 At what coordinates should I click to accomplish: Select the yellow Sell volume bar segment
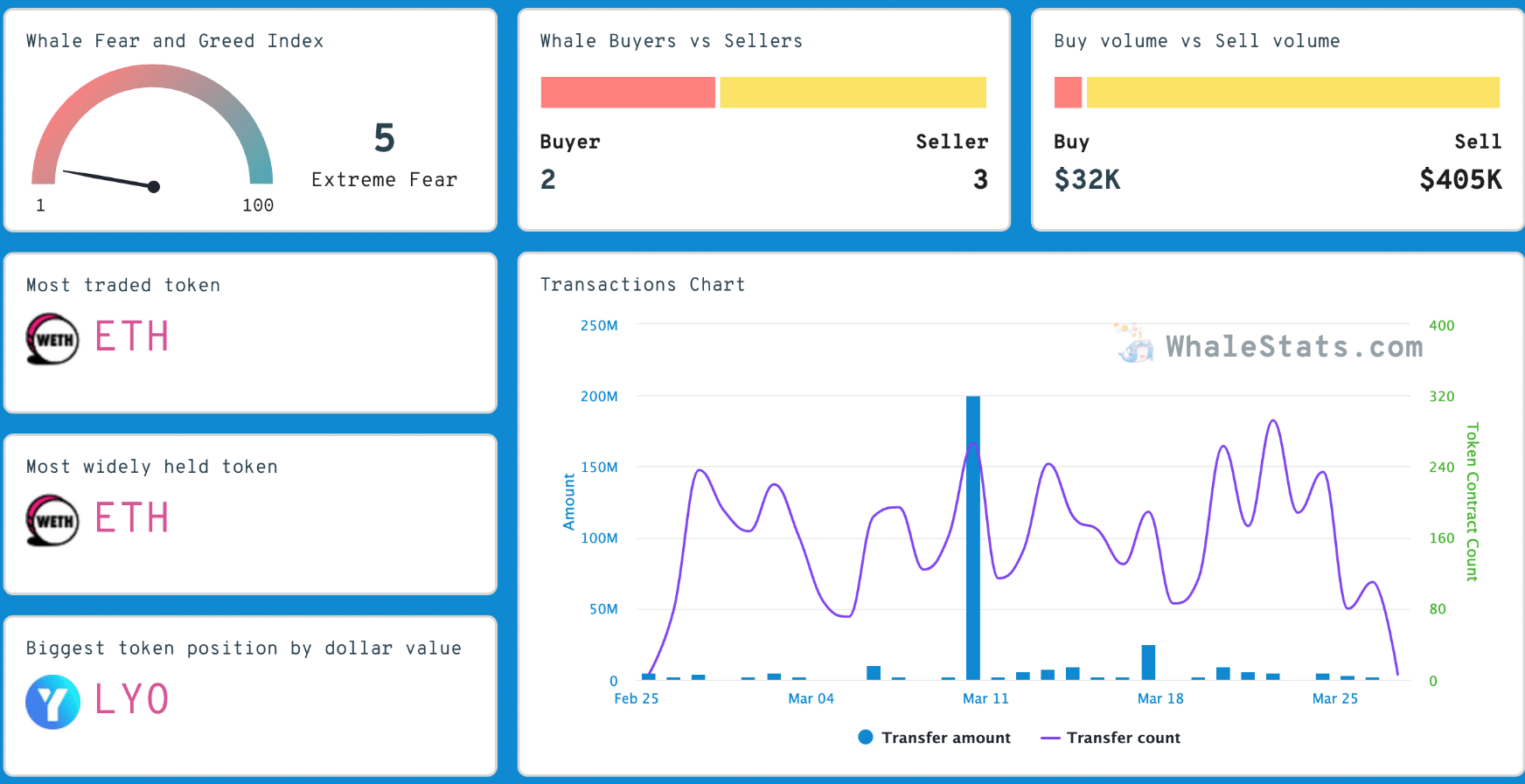1292,93
